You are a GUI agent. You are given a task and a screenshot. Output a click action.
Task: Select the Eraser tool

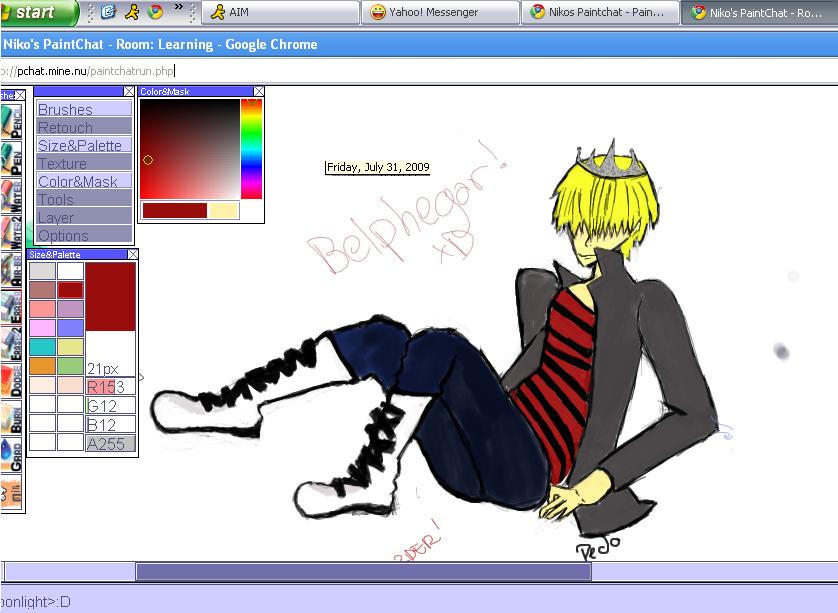pos(12,307)
